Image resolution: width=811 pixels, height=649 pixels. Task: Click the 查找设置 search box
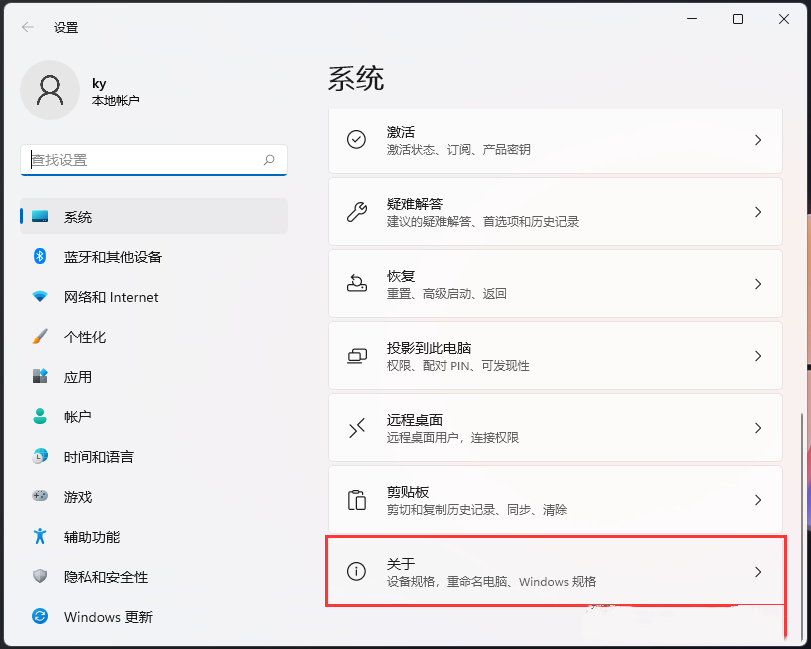(153, 160)
